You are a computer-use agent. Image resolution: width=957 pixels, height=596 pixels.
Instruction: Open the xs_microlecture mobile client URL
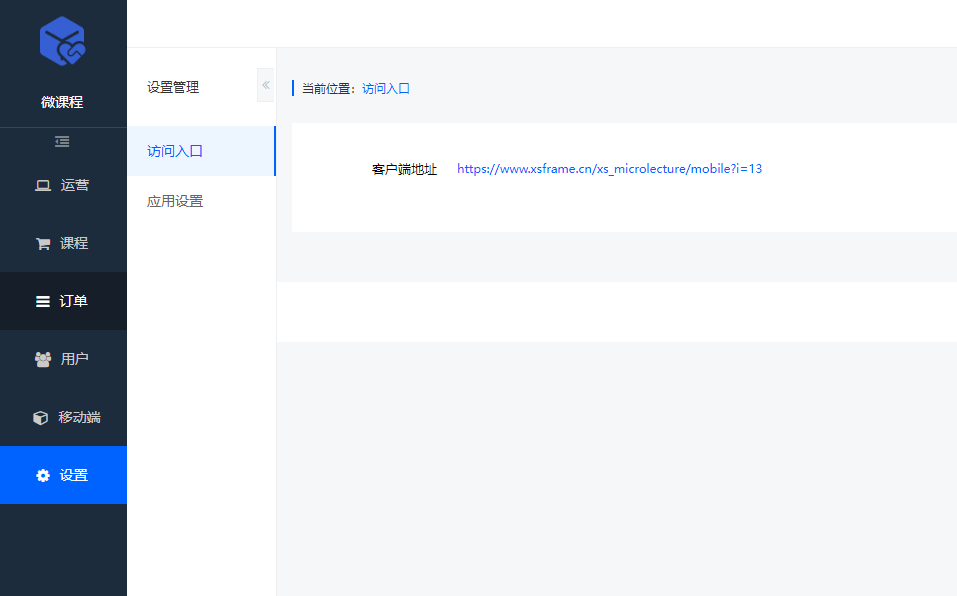[609, 169]
